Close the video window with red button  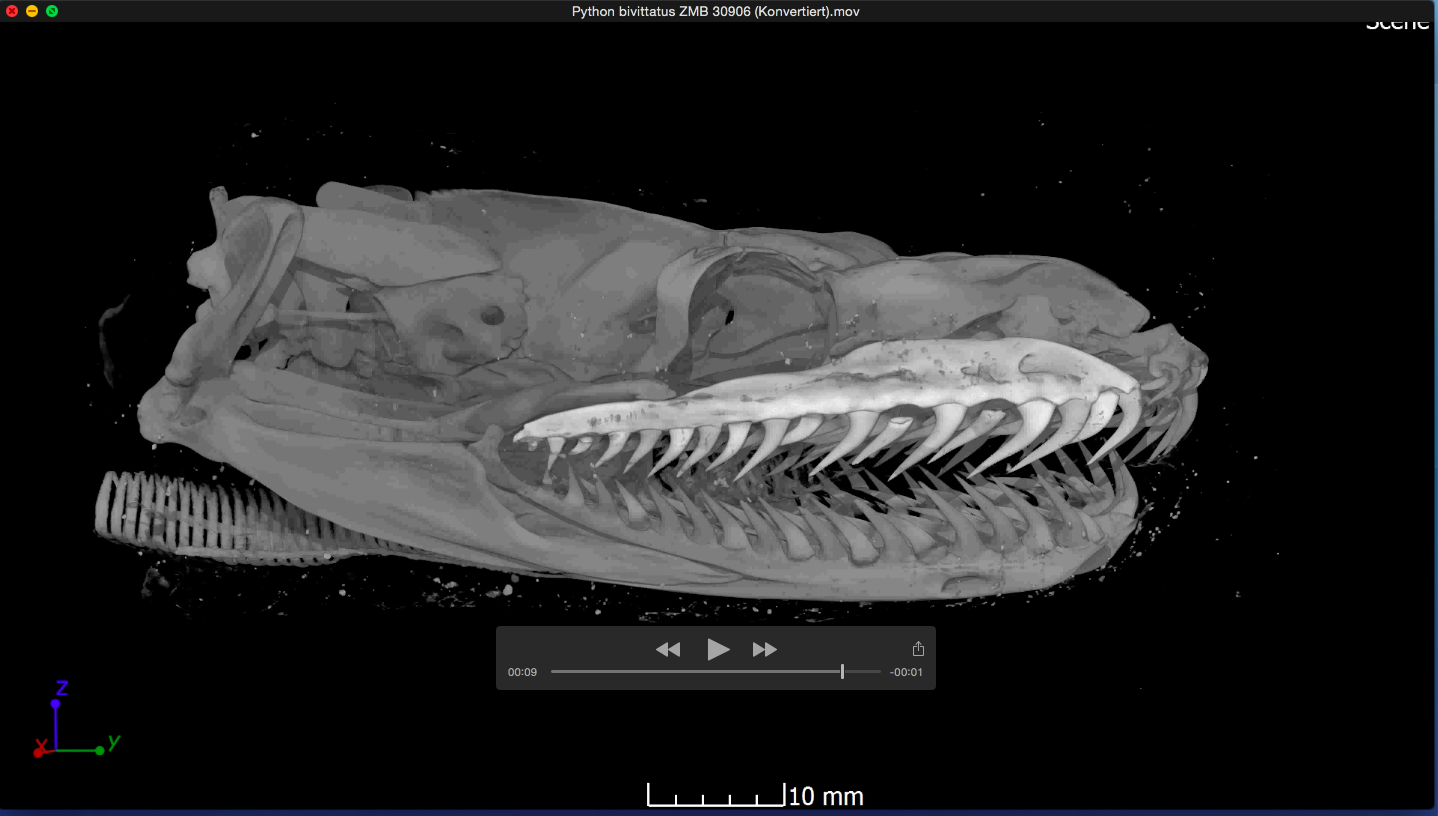[x=12, y=11]
